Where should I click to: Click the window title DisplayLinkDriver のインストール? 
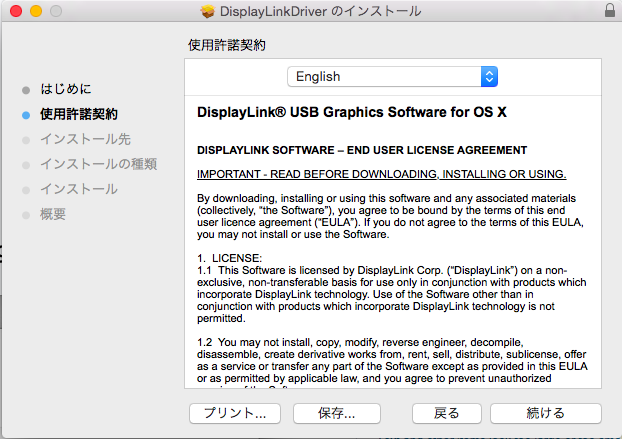[320, 12]
